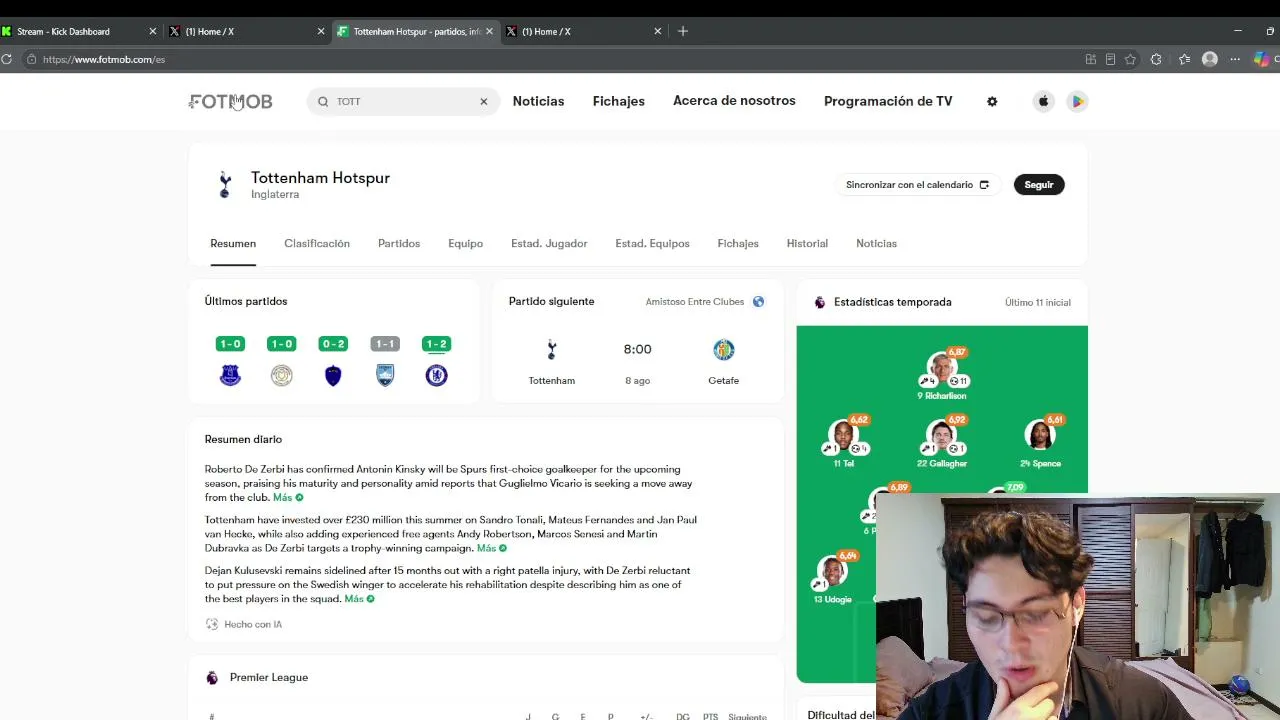Click the Tottenham Hotspur crest in header
Viewport: 1280px width, 720px height.
tap(225, 185)
